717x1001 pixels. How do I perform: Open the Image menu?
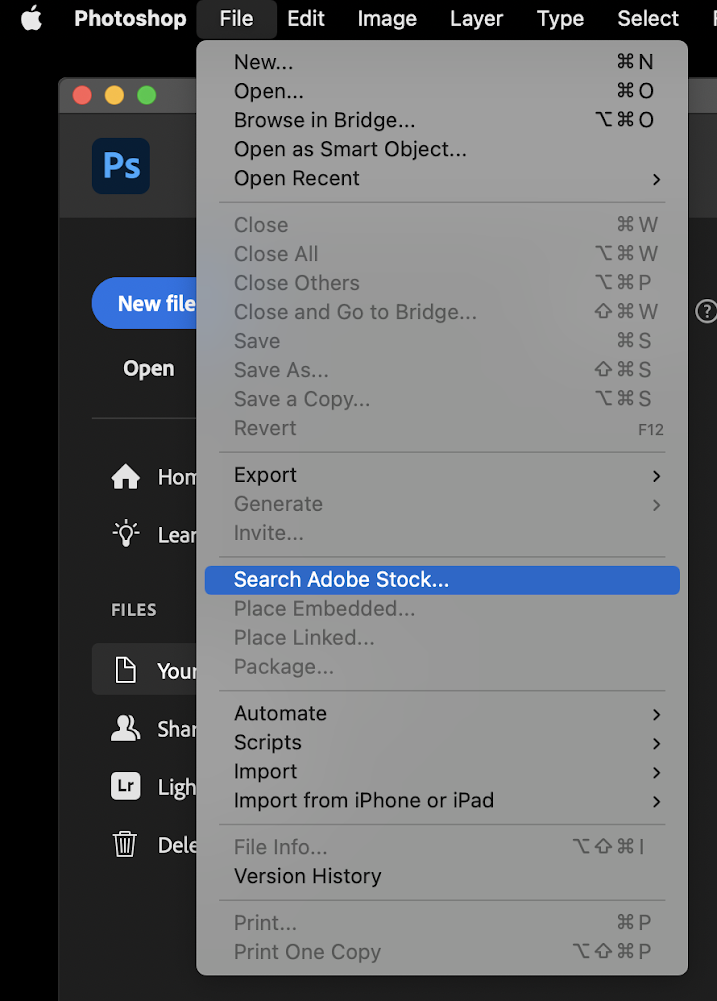click(387, 19)
